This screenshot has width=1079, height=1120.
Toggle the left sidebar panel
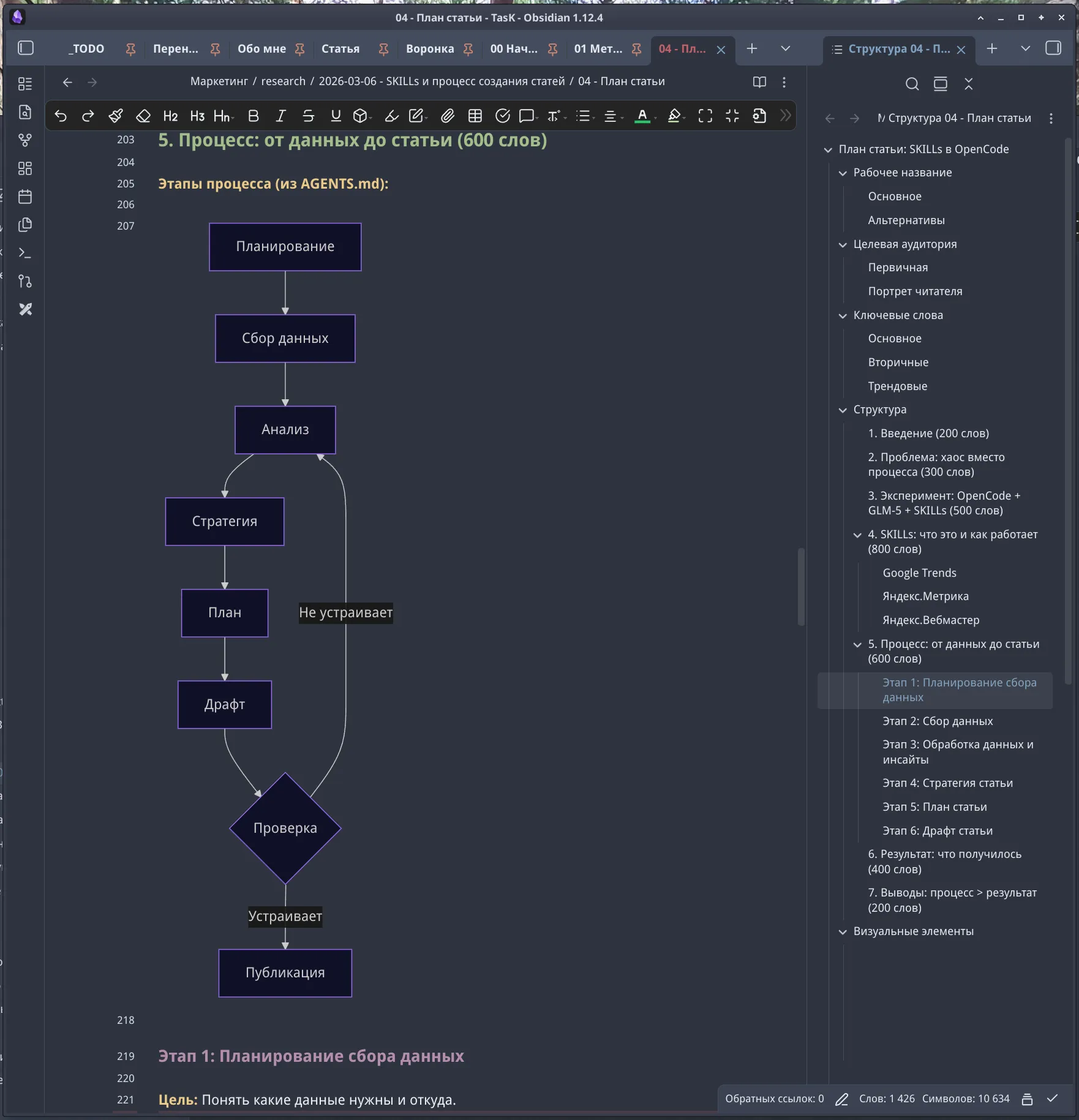point(26,48)
